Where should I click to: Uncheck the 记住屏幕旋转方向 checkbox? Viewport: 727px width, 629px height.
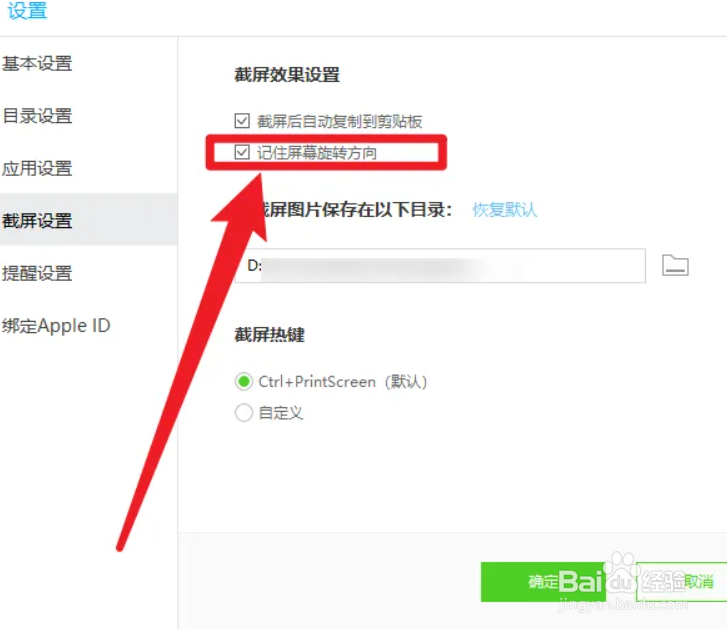(242, 152)
